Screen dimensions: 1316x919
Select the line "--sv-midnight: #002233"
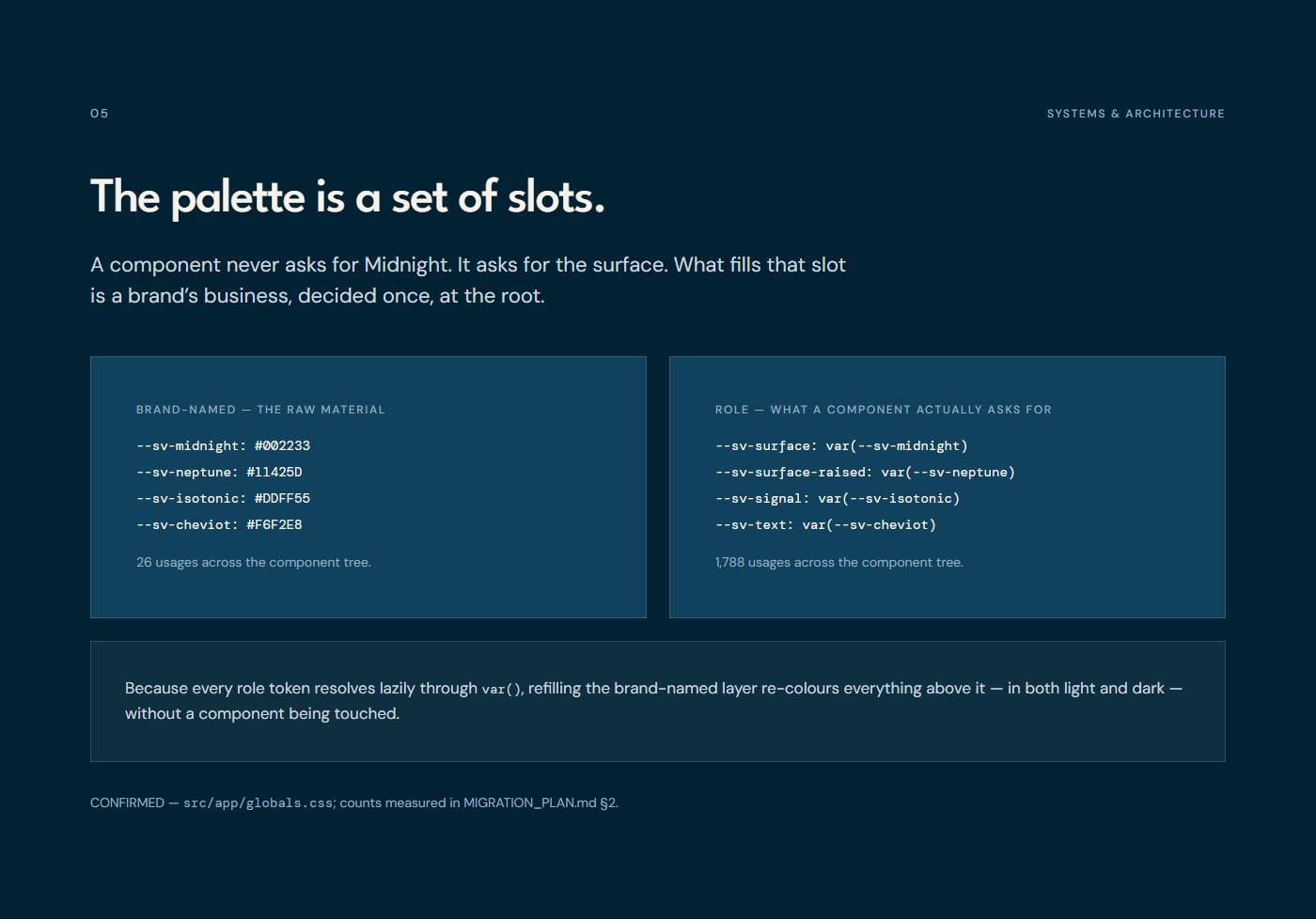point(223,446)
